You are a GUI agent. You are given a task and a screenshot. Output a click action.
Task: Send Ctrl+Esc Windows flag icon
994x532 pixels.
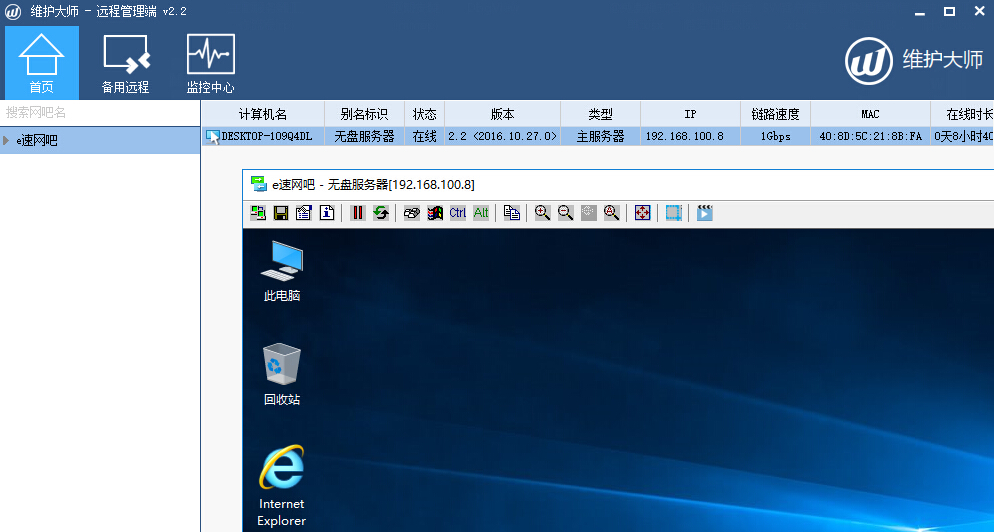click(434, 213)
